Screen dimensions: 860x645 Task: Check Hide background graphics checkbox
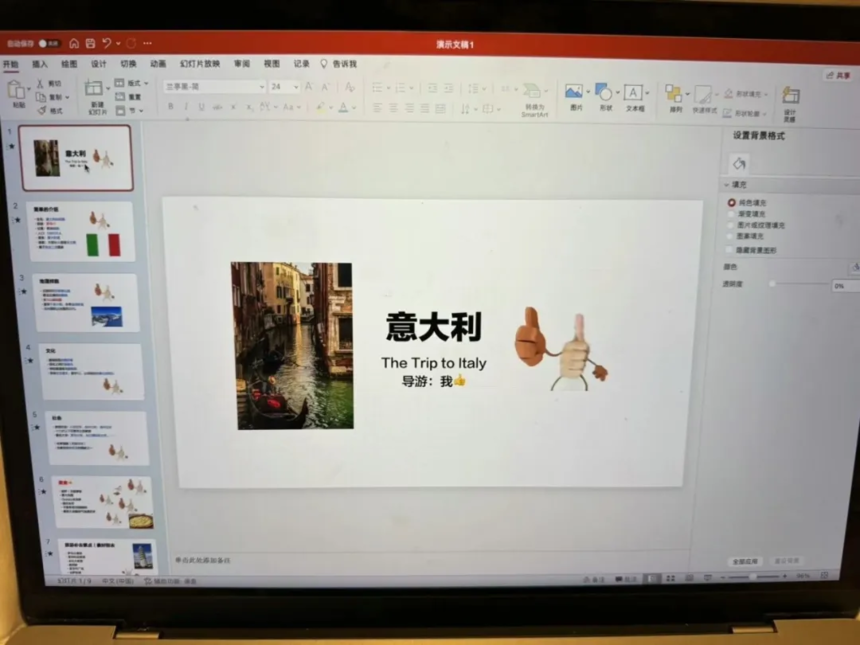click(x=729, y=250)
